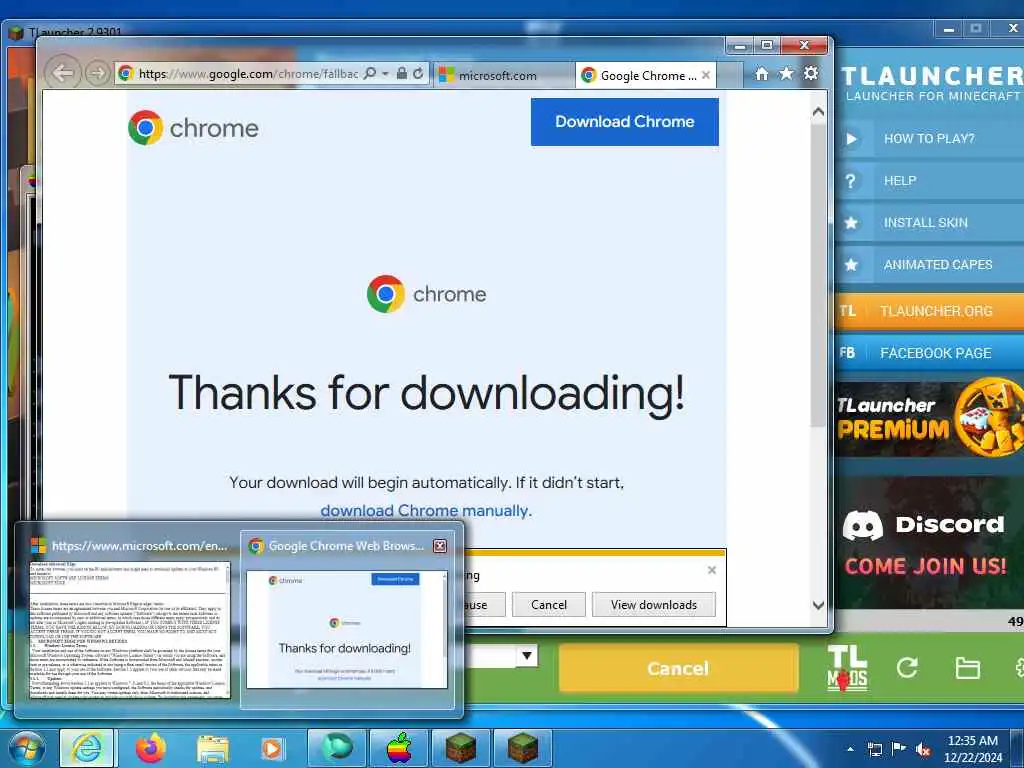The width and height of the screenshot is (1024, 768).
Task: Click the security lock icon
Action: coord(402,73)
